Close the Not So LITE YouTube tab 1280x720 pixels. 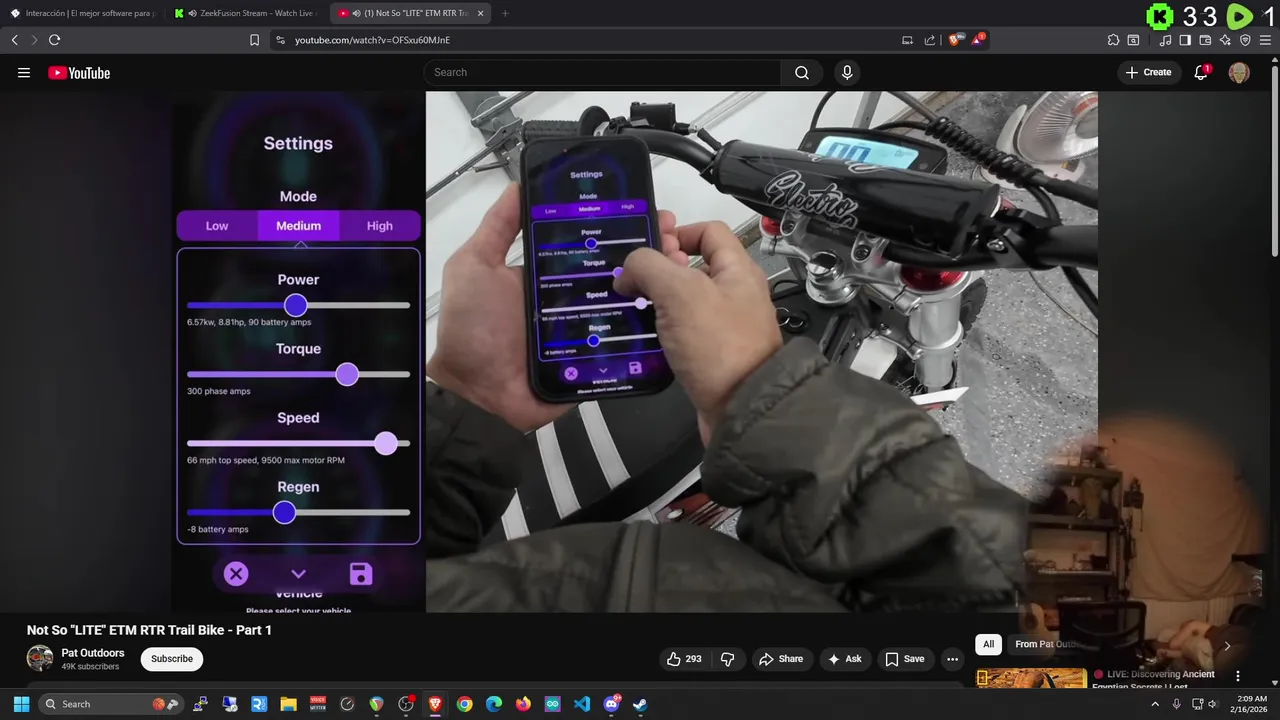tap(480, 13)
